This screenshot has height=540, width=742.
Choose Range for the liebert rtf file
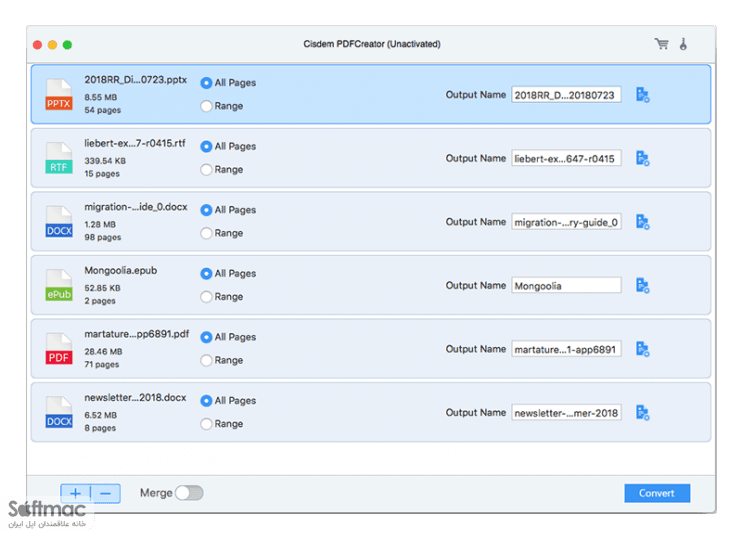point(206,169)
